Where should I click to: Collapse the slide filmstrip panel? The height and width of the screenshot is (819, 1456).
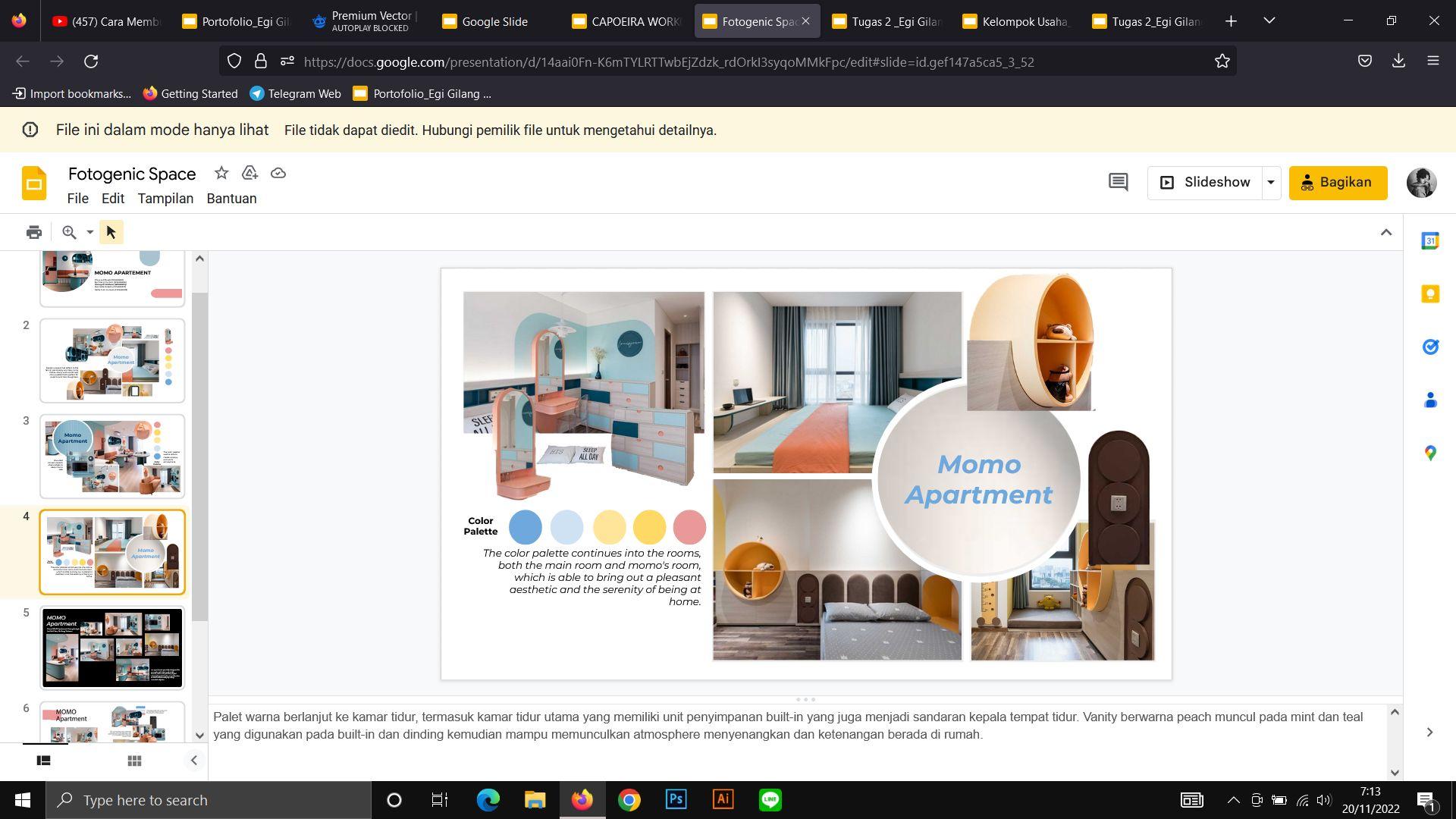(193, 761)
